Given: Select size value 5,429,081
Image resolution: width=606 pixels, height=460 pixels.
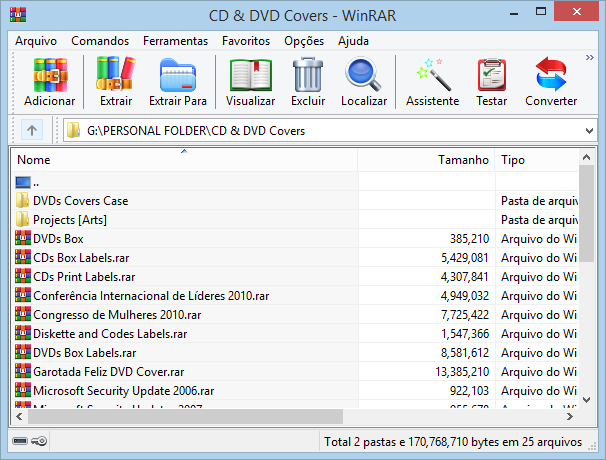Looking at the screenshot, I should 465,258.
